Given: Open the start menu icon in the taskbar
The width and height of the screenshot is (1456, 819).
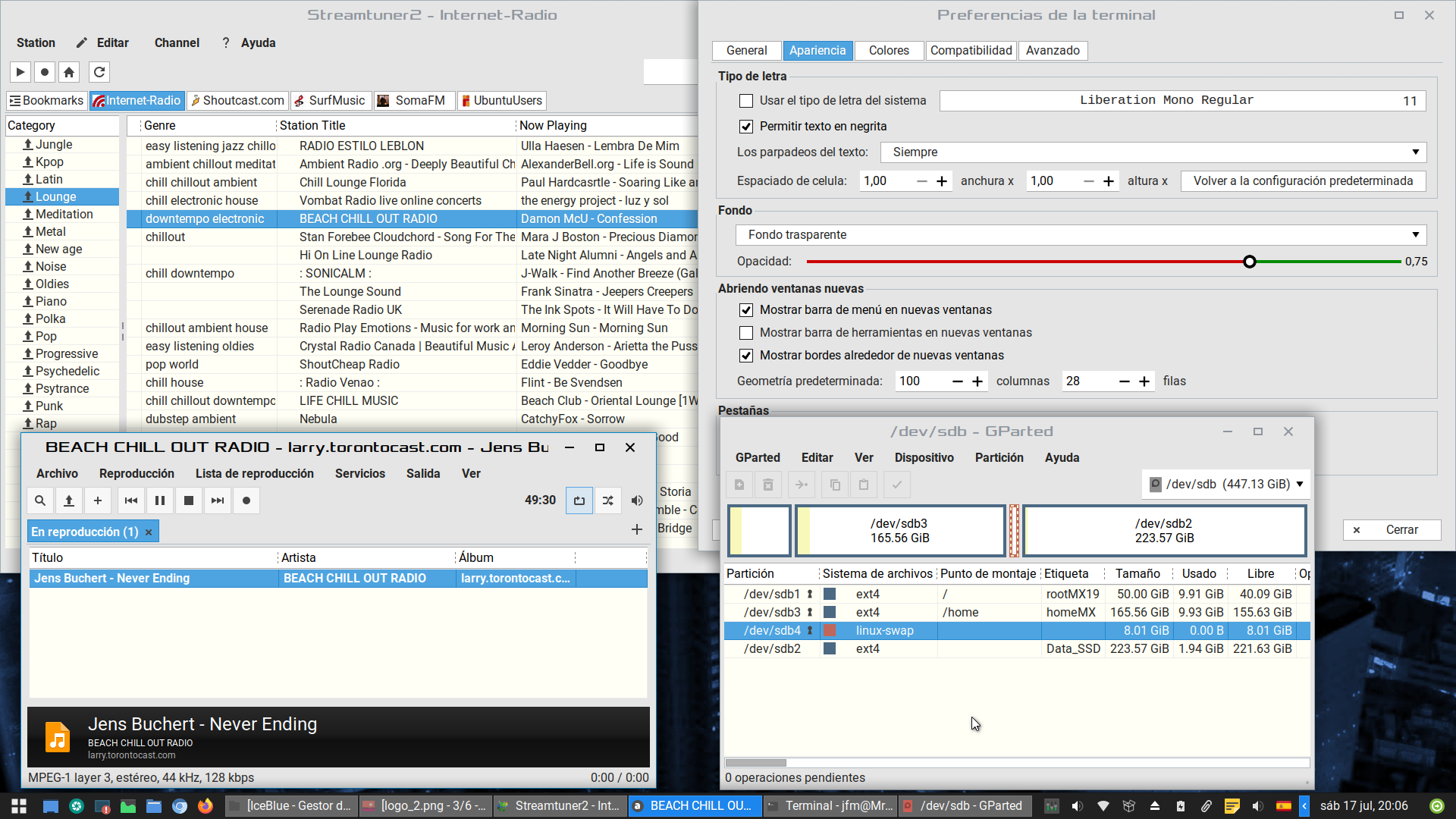Looking at the screenshot, I should tap(19, 805).
